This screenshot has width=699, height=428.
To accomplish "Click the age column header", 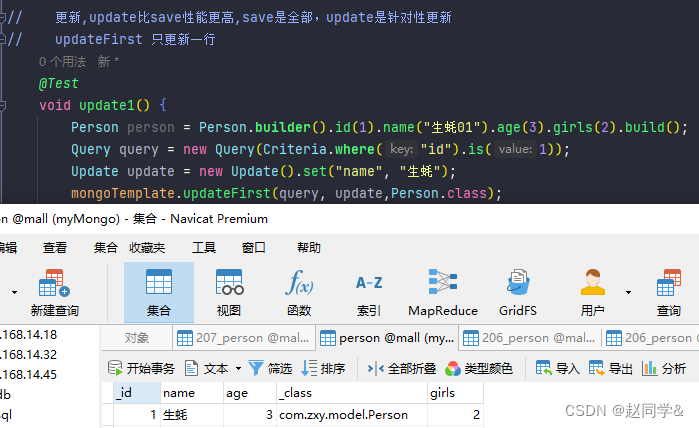I will (x=250, y=393).
